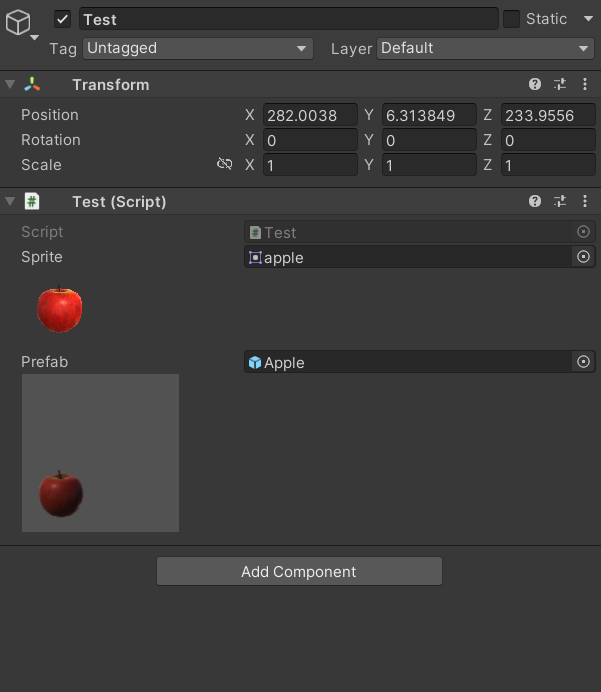Click the sprite icon in the Sprite field
Image resolution: width=601 pixels, height=692 pixels.
point(255,257)
